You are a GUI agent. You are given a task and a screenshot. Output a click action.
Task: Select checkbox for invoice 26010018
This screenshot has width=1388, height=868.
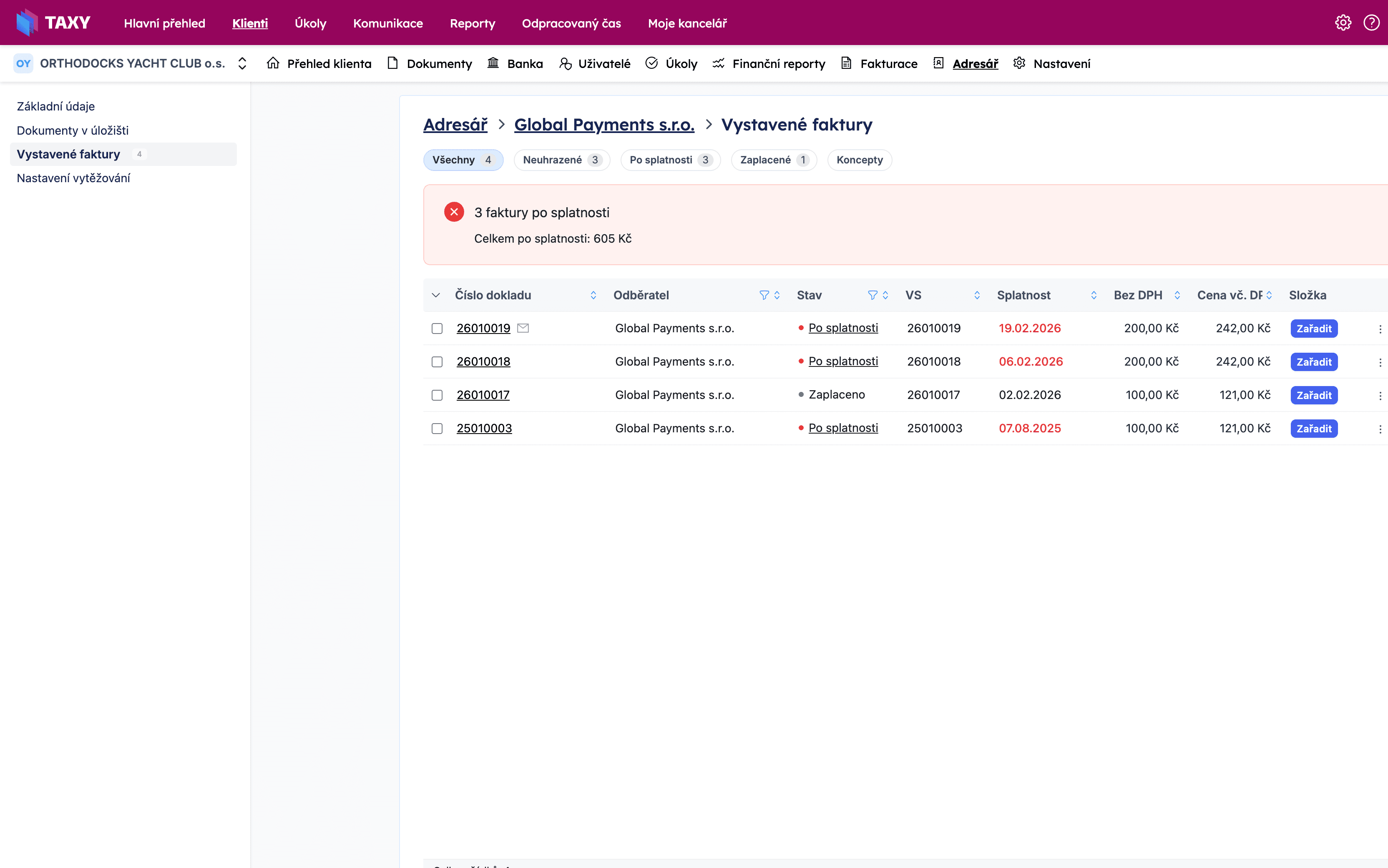click(437, 362)
